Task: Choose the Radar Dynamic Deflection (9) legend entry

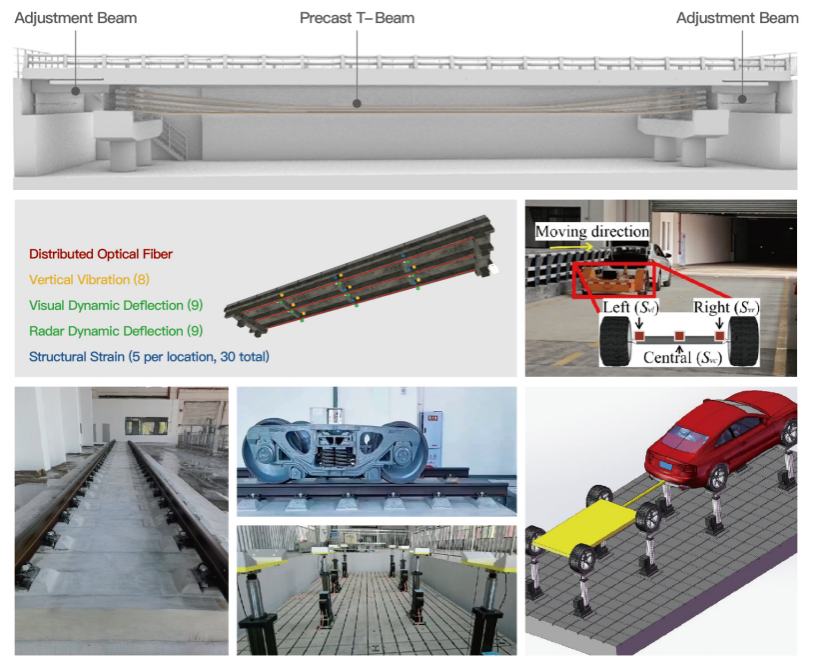Action: click(106, 331)
